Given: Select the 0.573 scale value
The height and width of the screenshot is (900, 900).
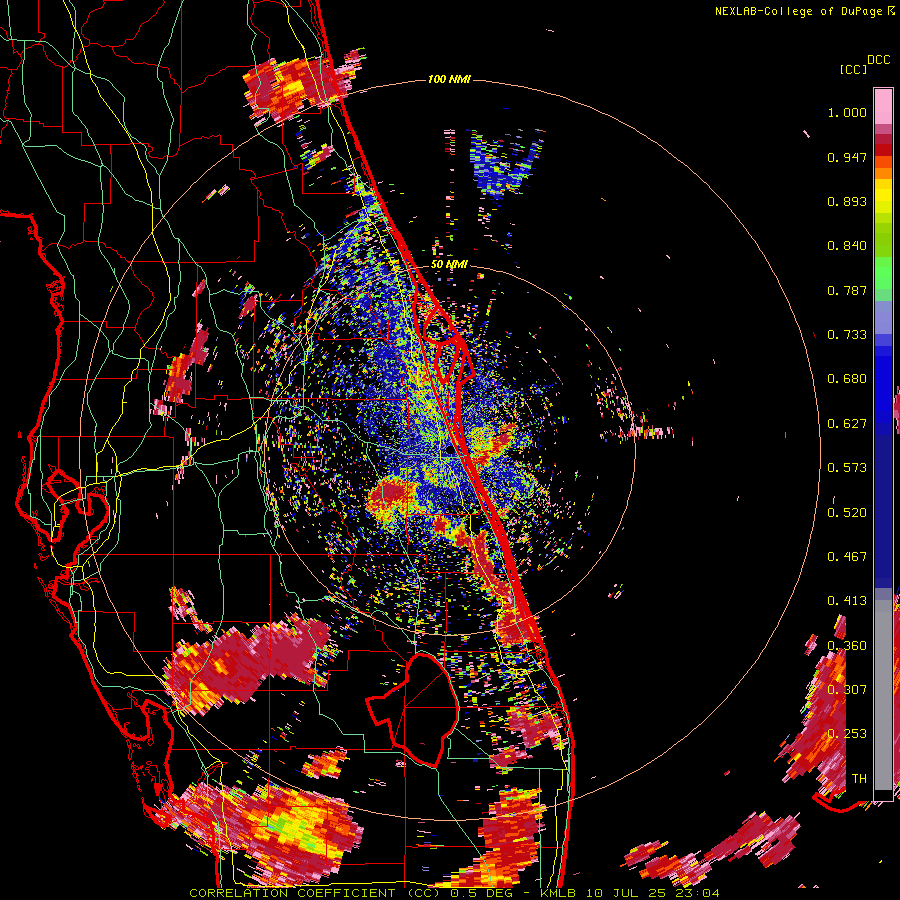Looking at the screenshot, I should coord(847,468).
